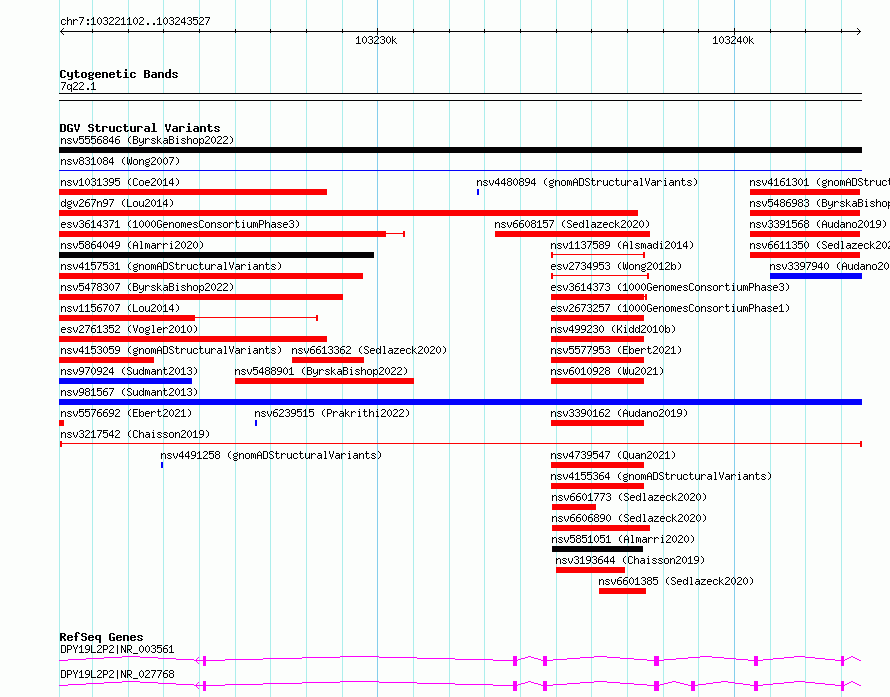Click nsv4161301 gnomAD variant label

click(x=819, y=182)
